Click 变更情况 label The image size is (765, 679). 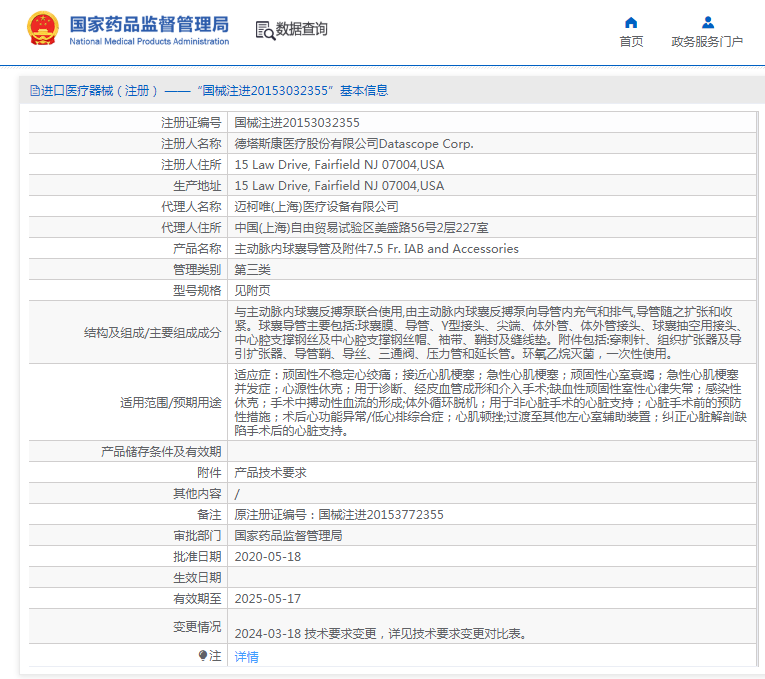tap(197, 626)
